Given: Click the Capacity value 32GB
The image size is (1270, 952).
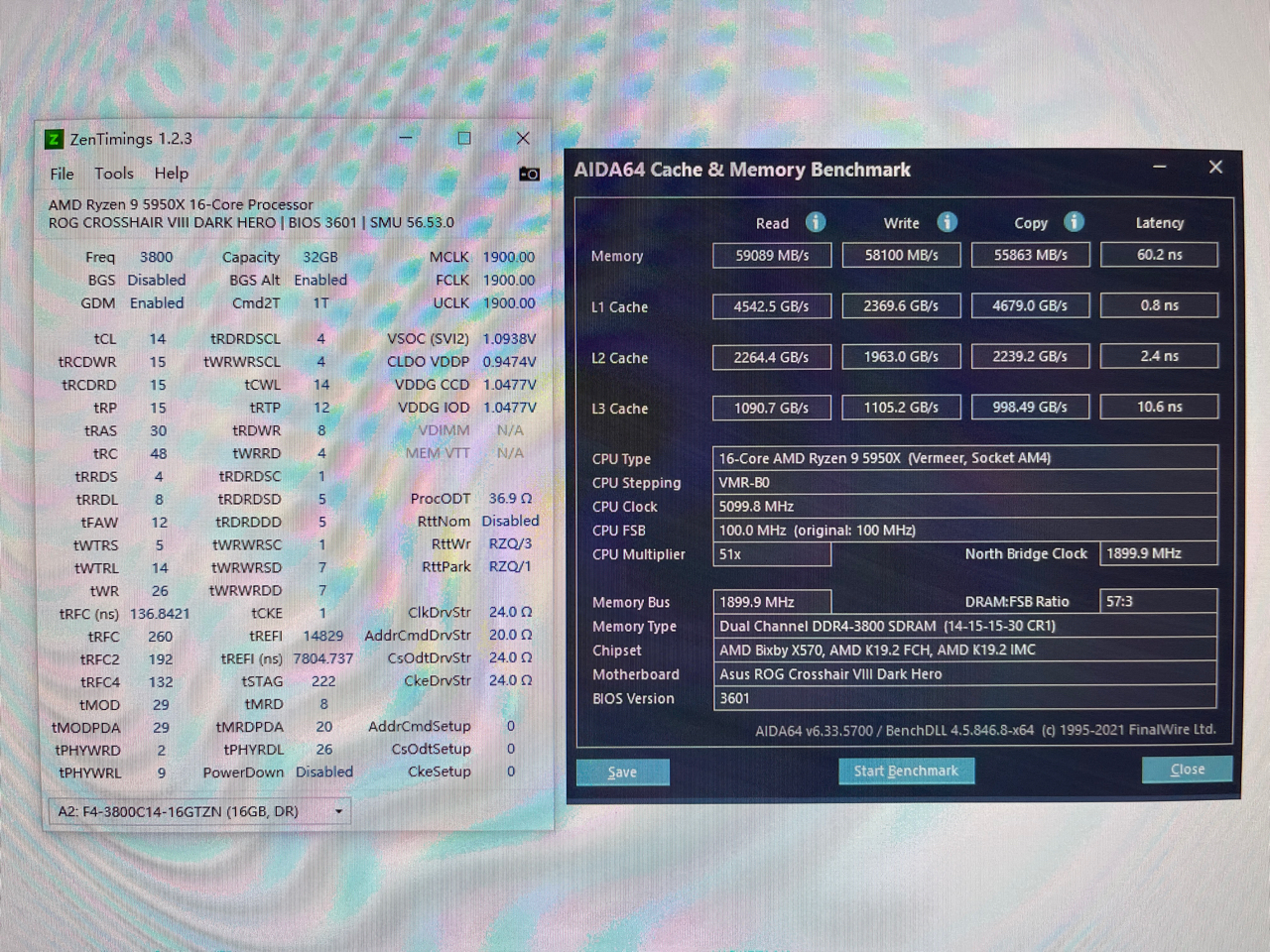Looking at the screenshot, I should pyautogui.click(x=320, y=257).
